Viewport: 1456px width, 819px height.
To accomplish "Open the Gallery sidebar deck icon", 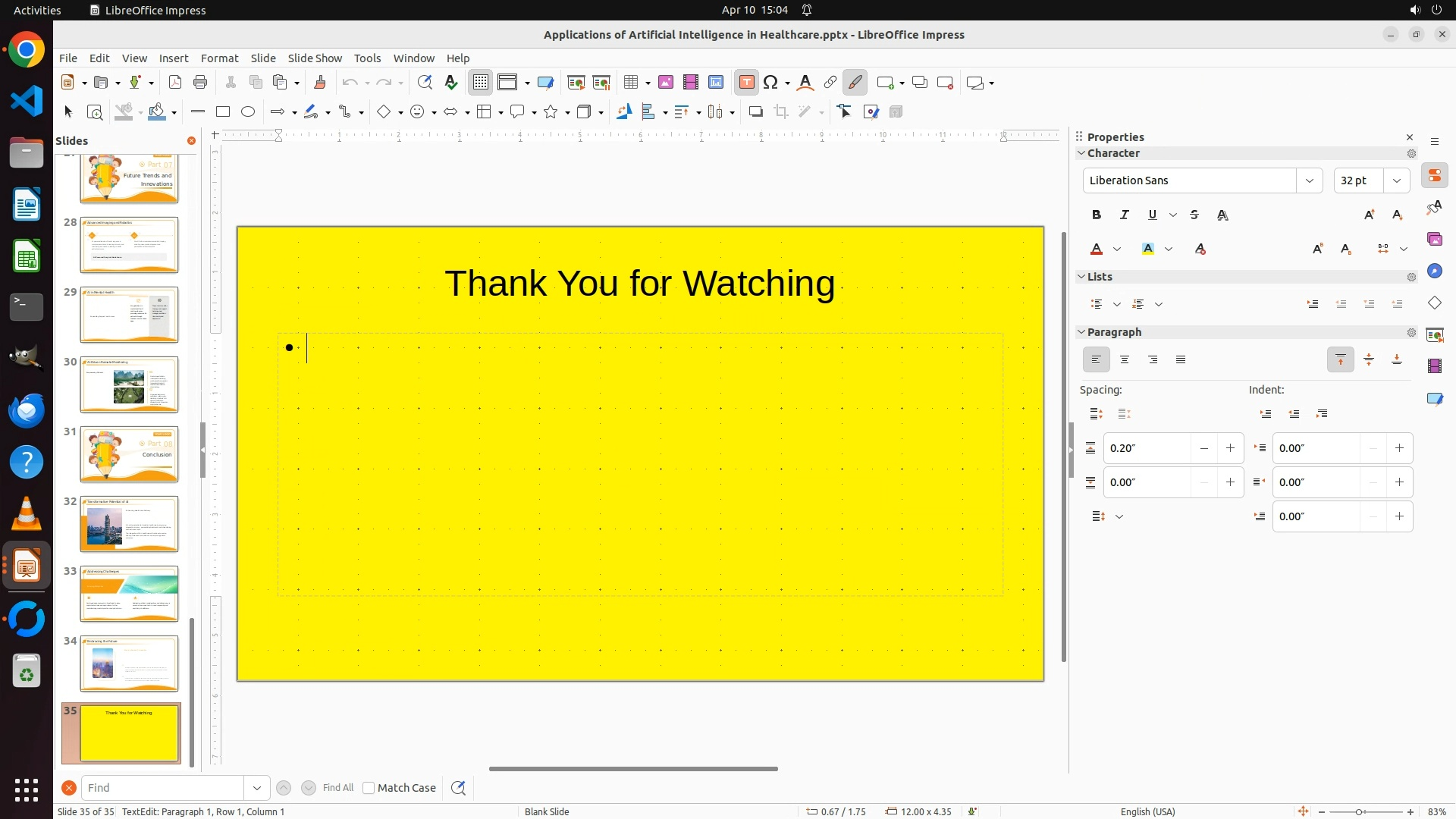I will [1434, 240].
